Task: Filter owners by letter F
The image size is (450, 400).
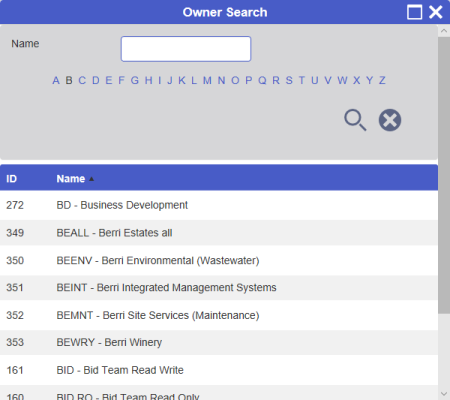Action: click(121, 80)
